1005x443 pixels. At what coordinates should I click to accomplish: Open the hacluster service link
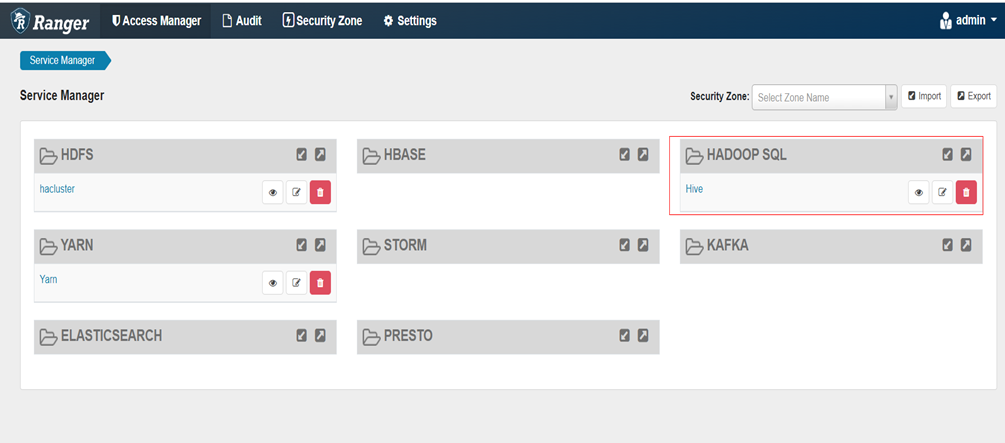point(58,189)
